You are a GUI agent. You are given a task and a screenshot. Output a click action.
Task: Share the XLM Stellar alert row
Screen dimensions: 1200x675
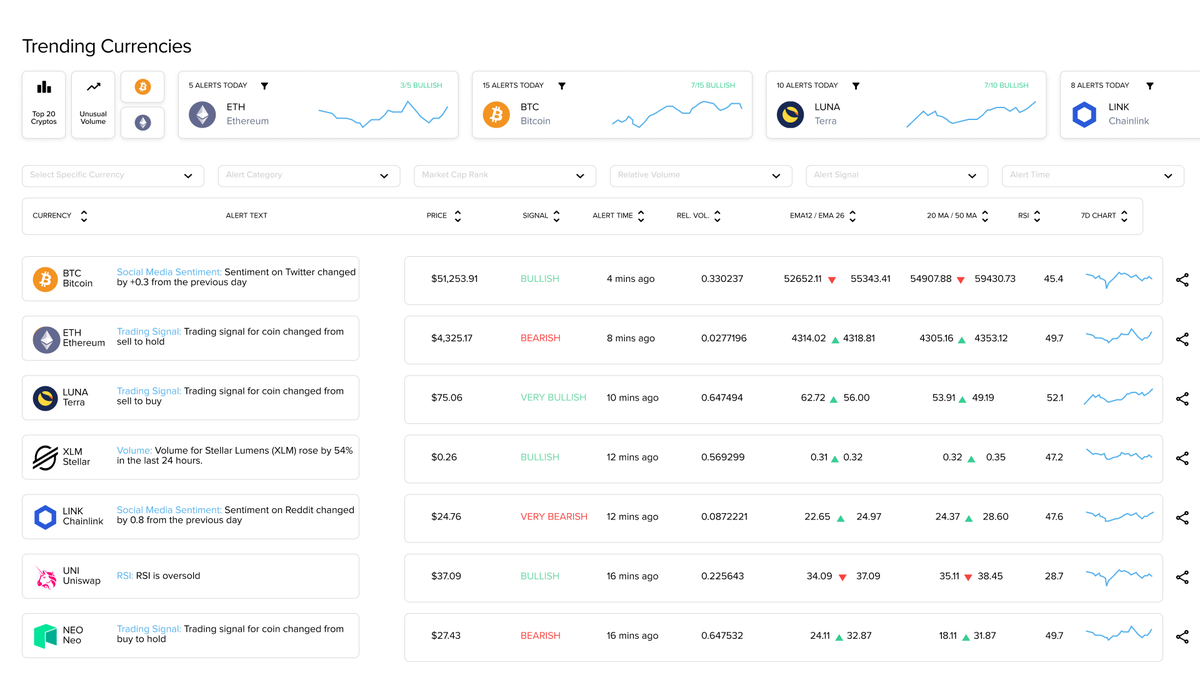point(1182,458)
